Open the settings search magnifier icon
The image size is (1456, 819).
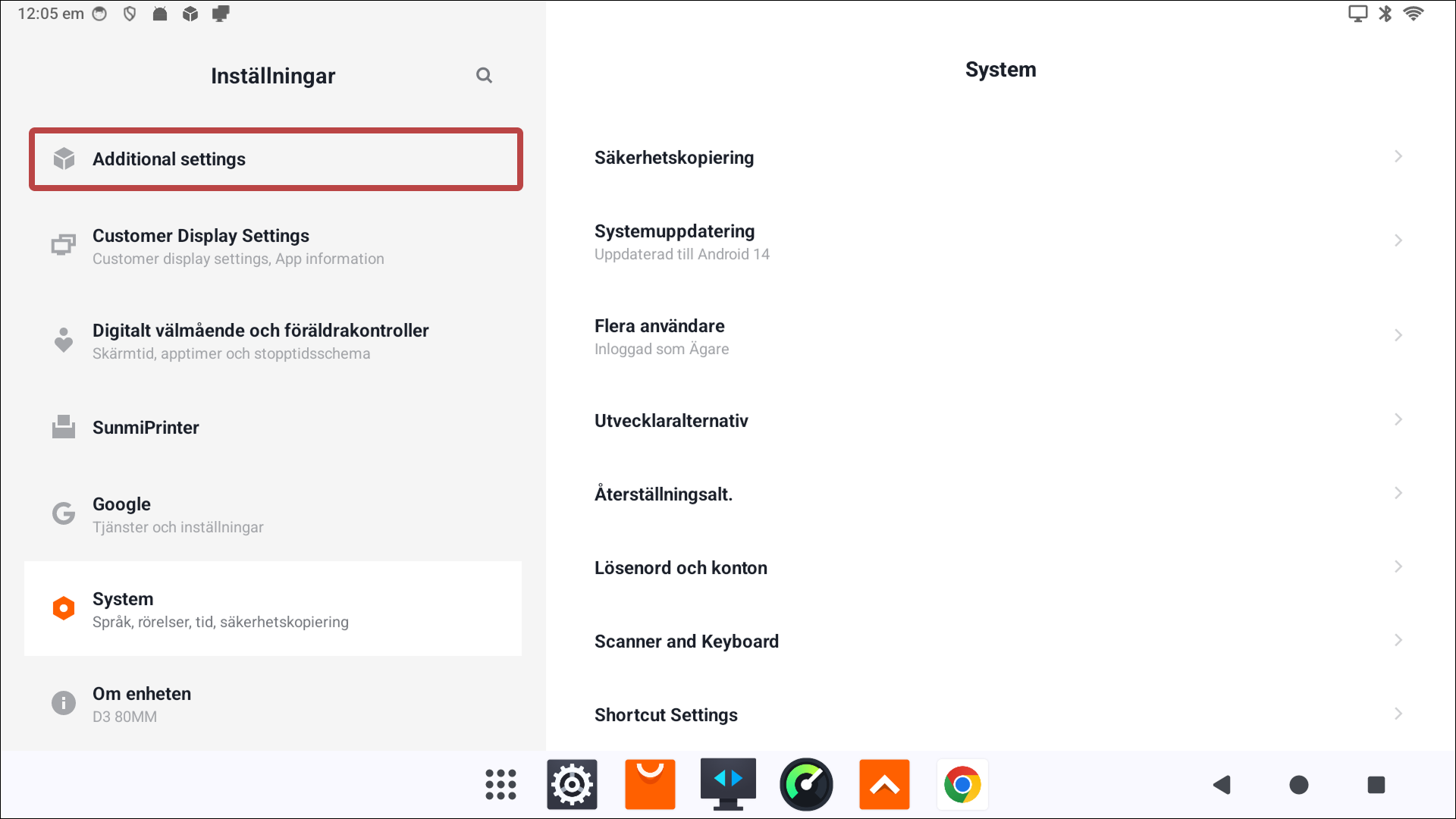point(484,75)
